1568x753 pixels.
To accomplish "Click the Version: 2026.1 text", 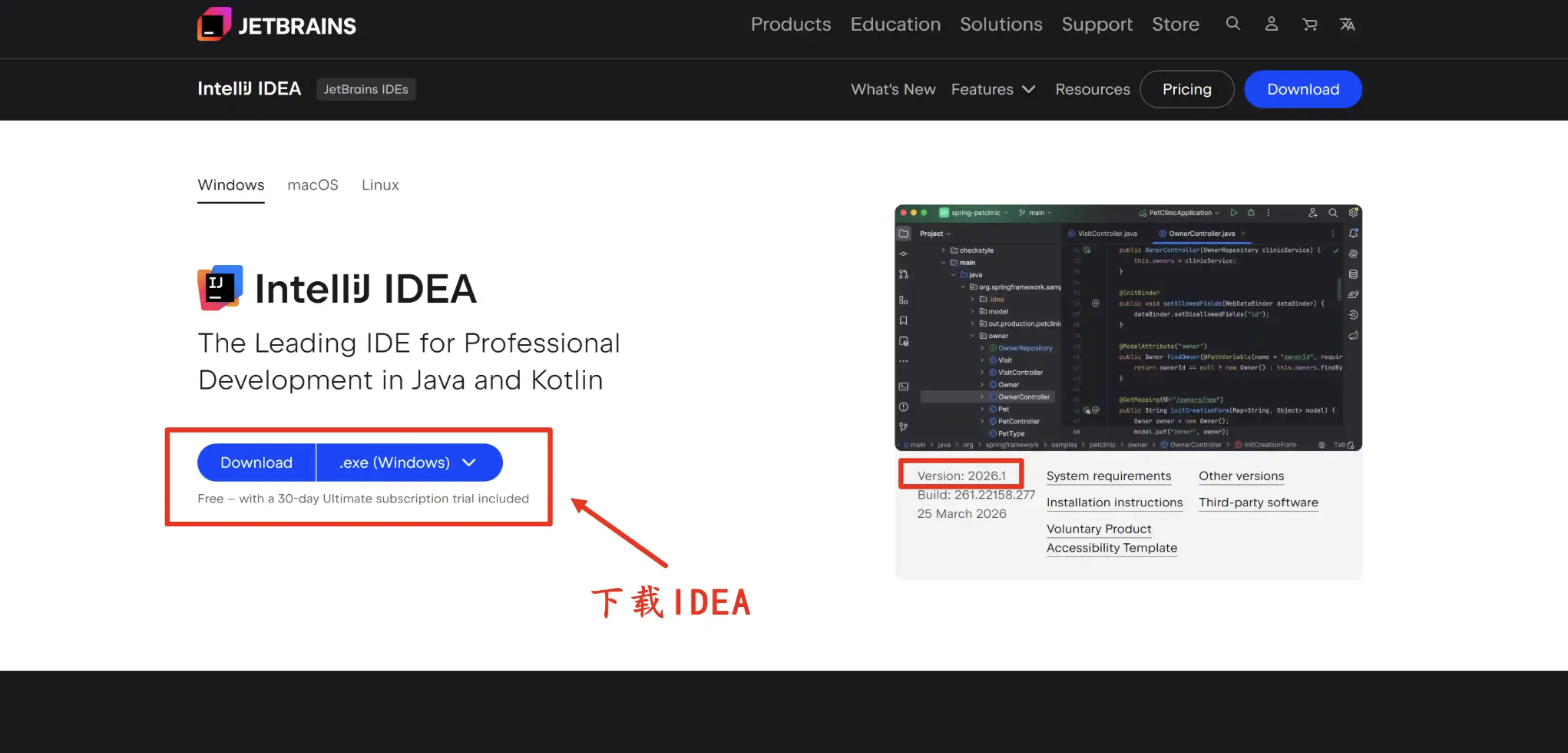I will coord(961,476).
